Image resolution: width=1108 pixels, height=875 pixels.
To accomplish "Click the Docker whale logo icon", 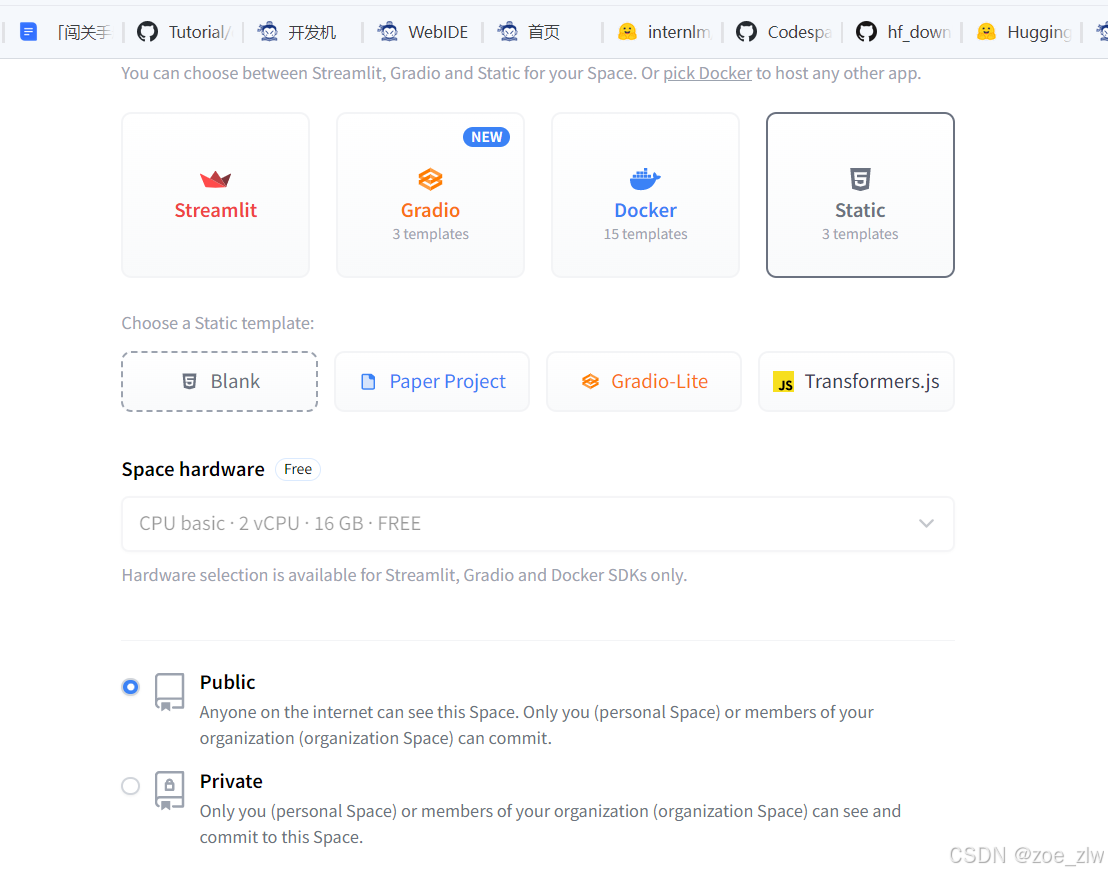I will [645, 180].
